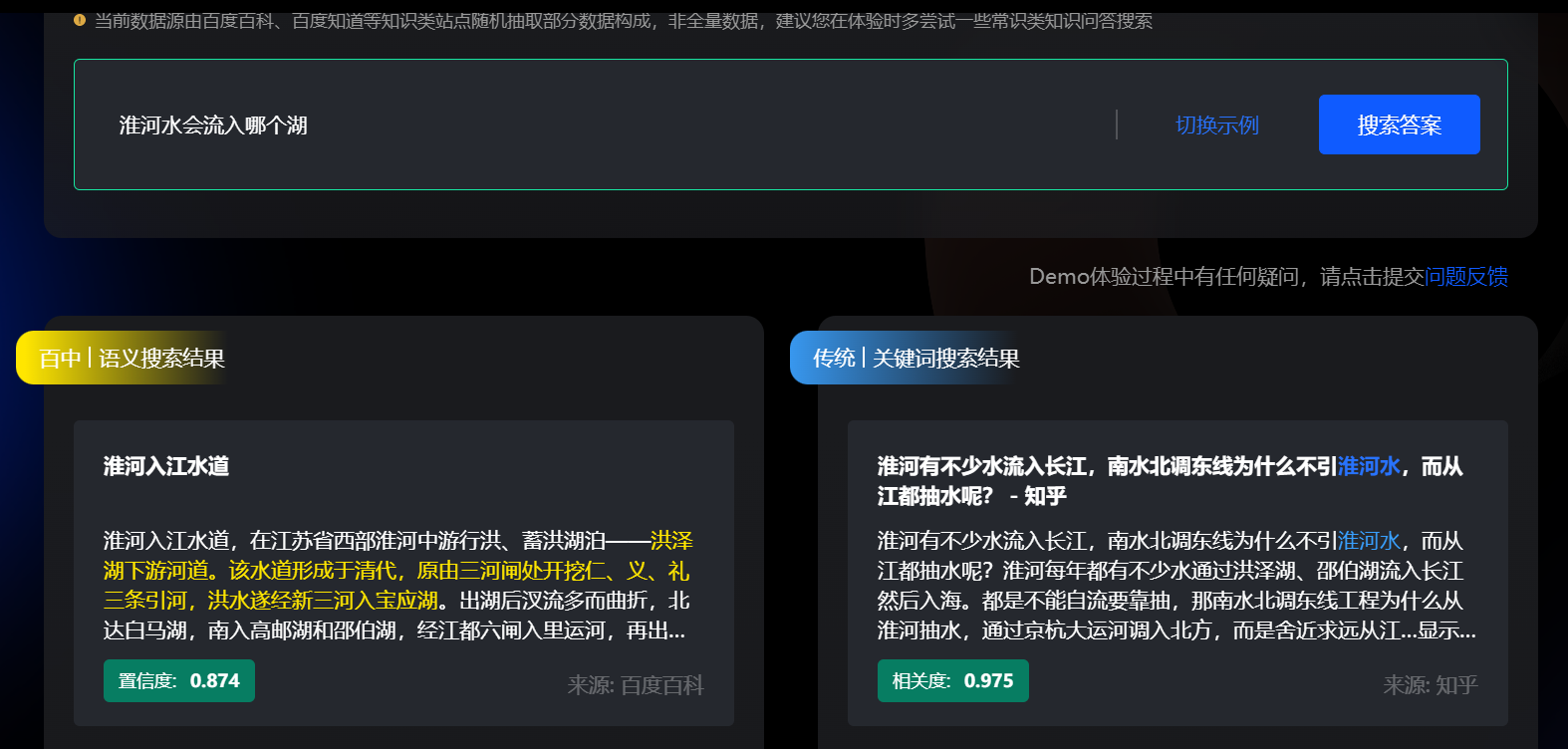Viewport: 1568px width, 749px height.
Task: Click the 淮河入江水道 result description text
Action: point(396,586)
